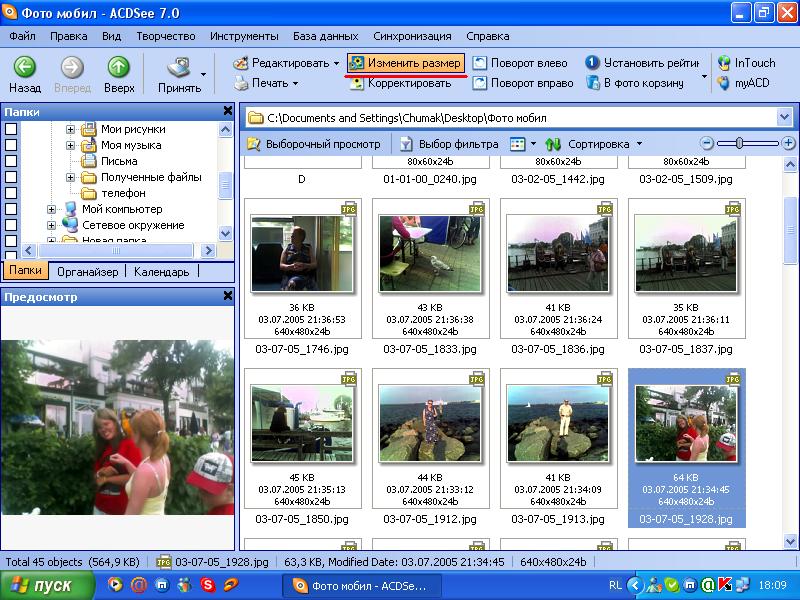Open the folder path address dropdown
800x600 pixels.
click(783, 117)
